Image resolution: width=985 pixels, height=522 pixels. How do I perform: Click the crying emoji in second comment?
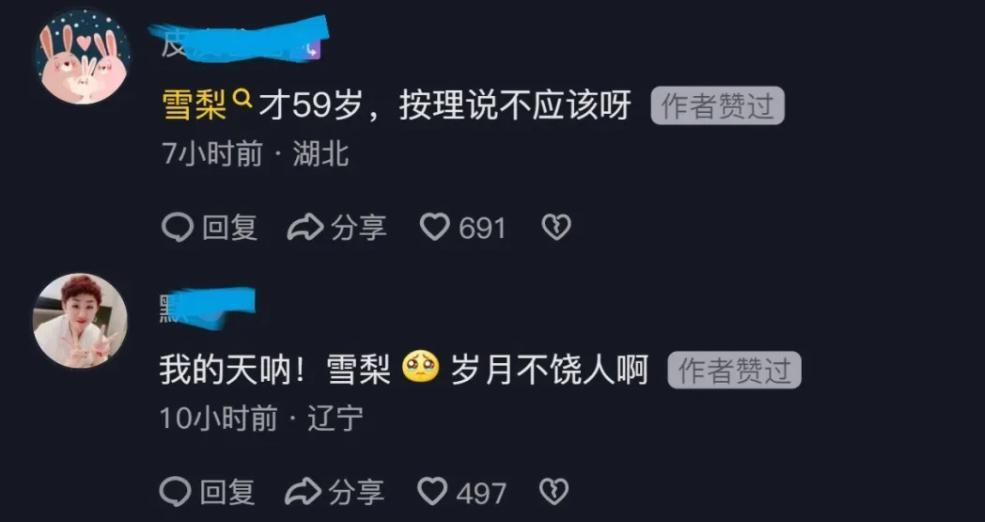tap(421, 371)
